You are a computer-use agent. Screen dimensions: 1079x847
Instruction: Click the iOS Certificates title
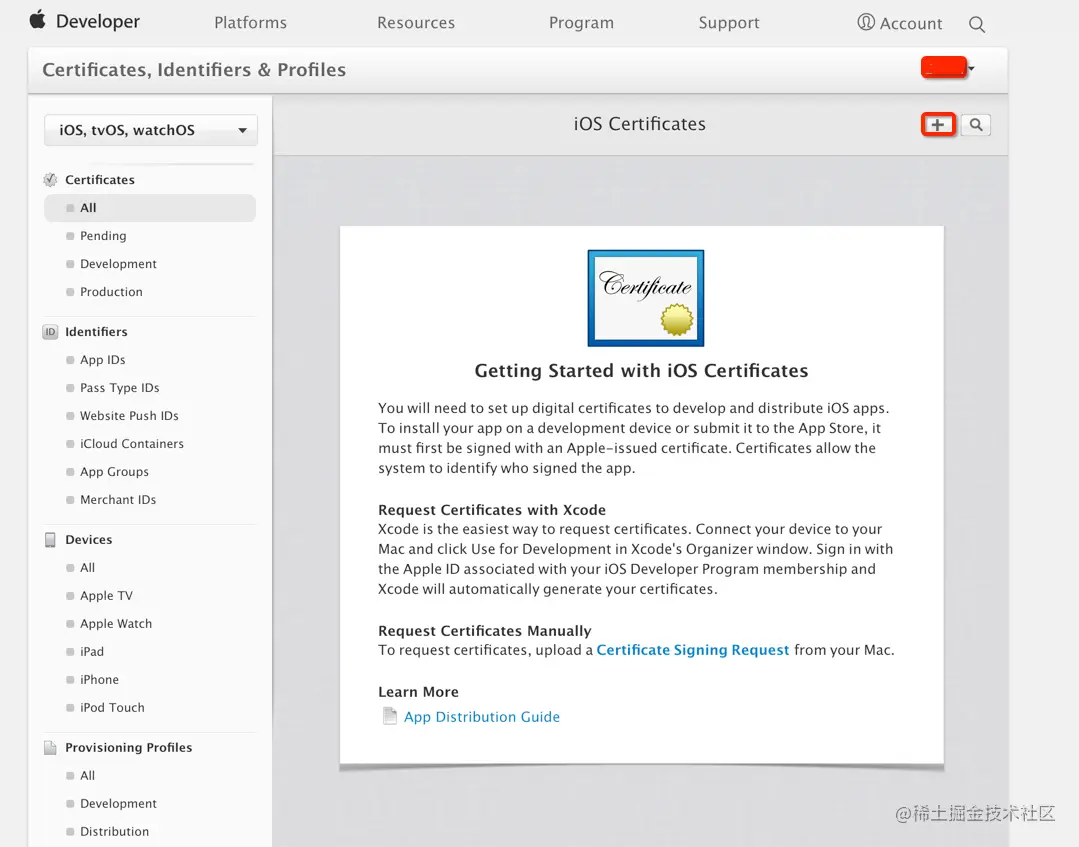640,124
